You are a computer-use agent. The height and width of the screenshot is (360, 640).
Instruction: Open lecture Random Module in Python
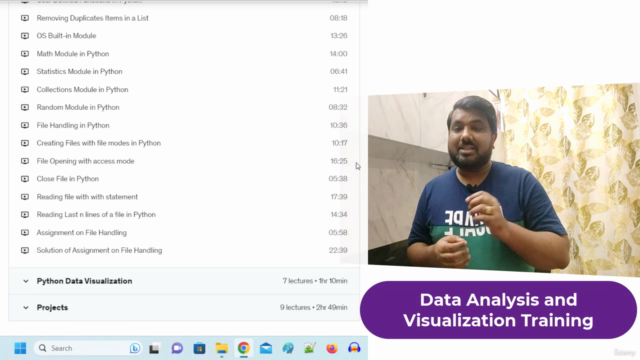click(78, 107)
